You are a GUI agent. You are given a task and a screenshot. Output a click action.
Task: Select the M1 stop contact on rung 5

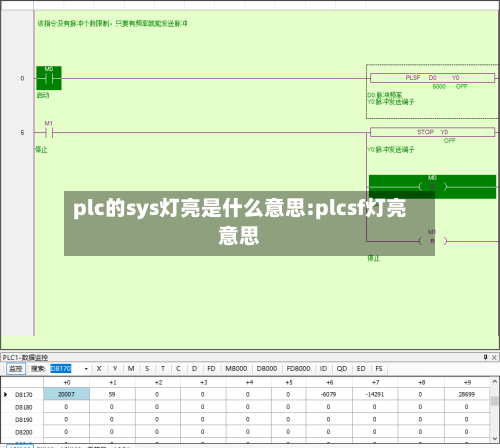tap(49, 133)
